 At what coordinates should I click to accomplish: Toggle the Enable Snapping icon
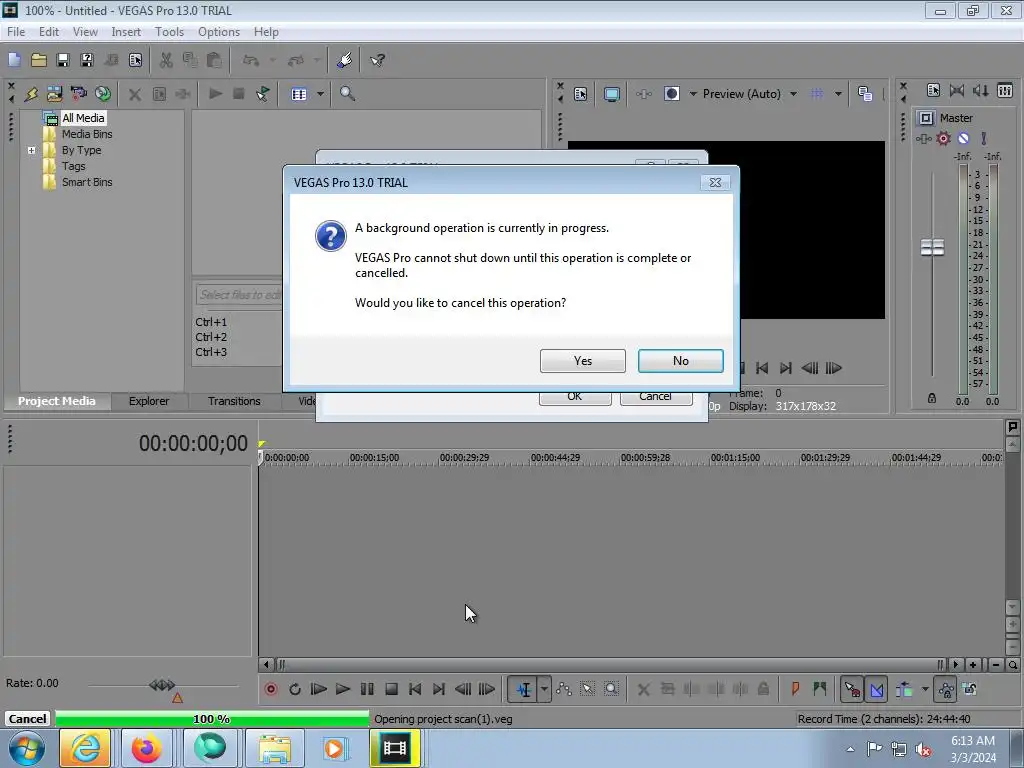coord(852,689)
